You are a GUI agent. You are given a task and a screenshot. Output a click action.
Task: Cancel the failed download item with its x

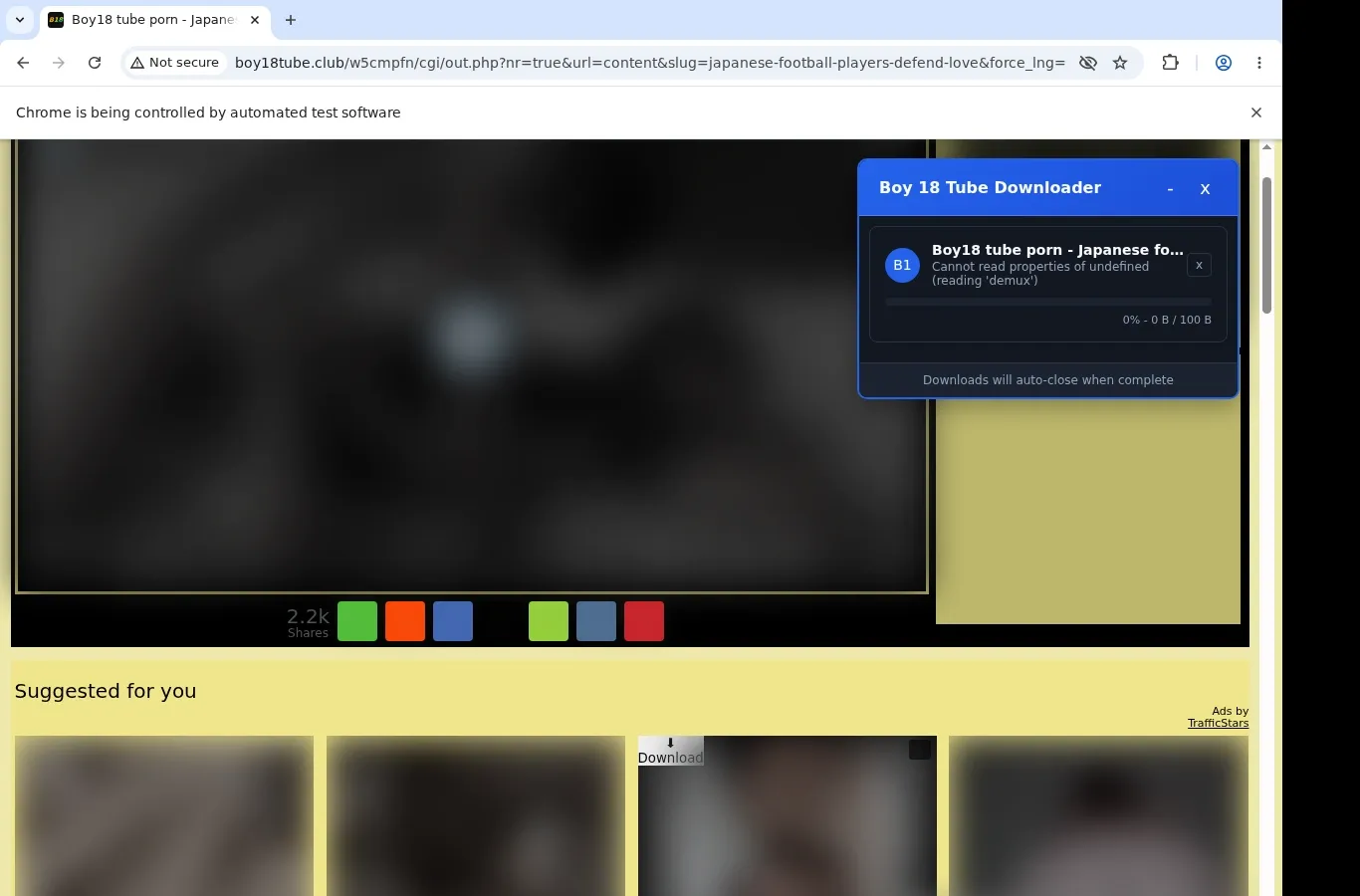tap(1199, 265)
